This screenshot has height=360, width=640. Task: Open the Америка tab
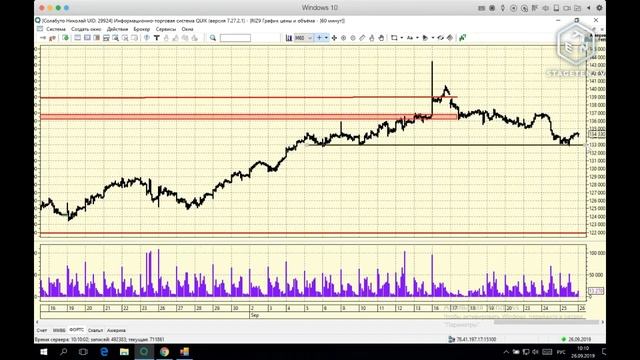pyautogui.click(x=116, y=330)
